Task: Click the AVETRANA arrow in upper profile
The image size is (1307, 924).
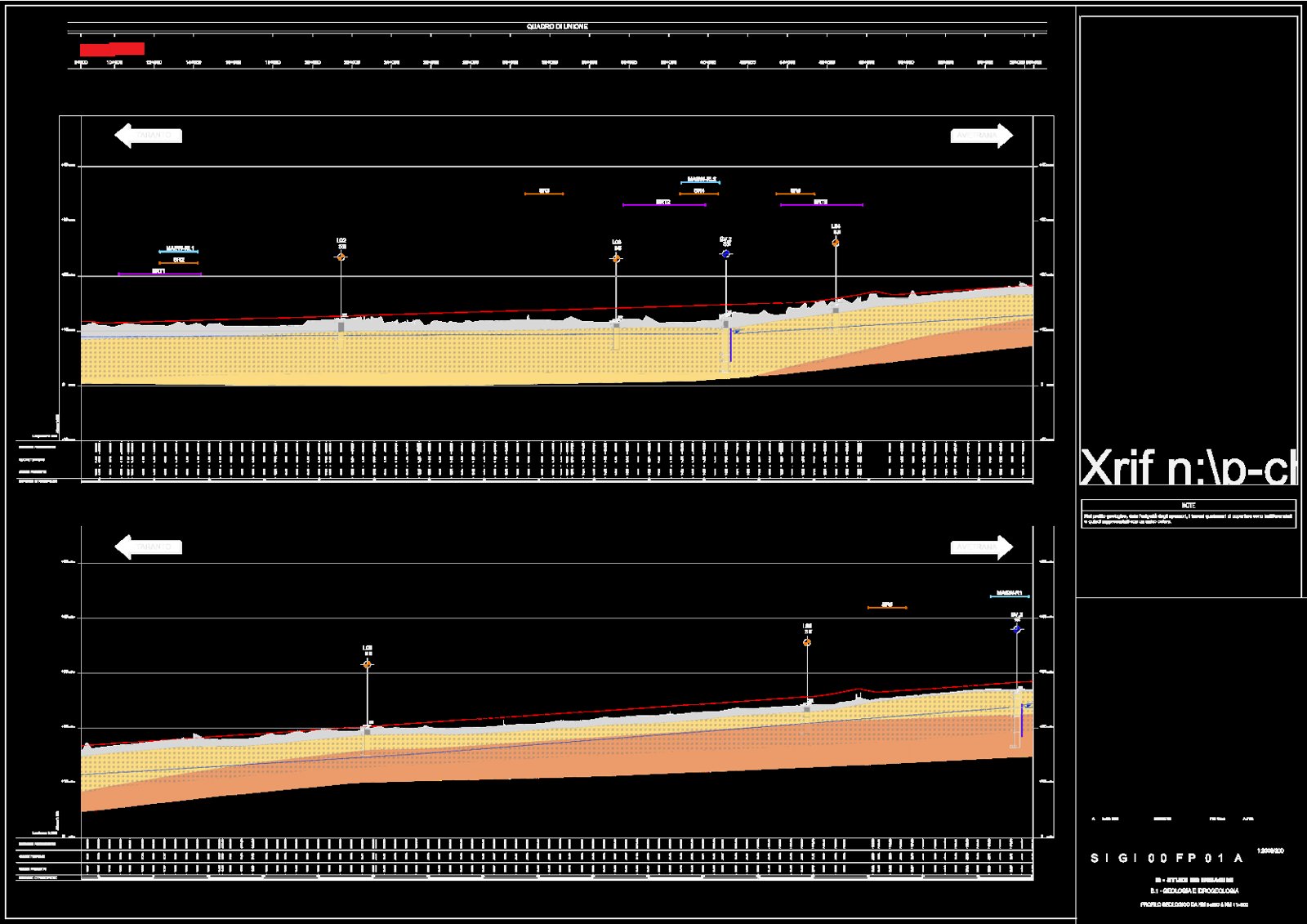Action: pos(982,136)
